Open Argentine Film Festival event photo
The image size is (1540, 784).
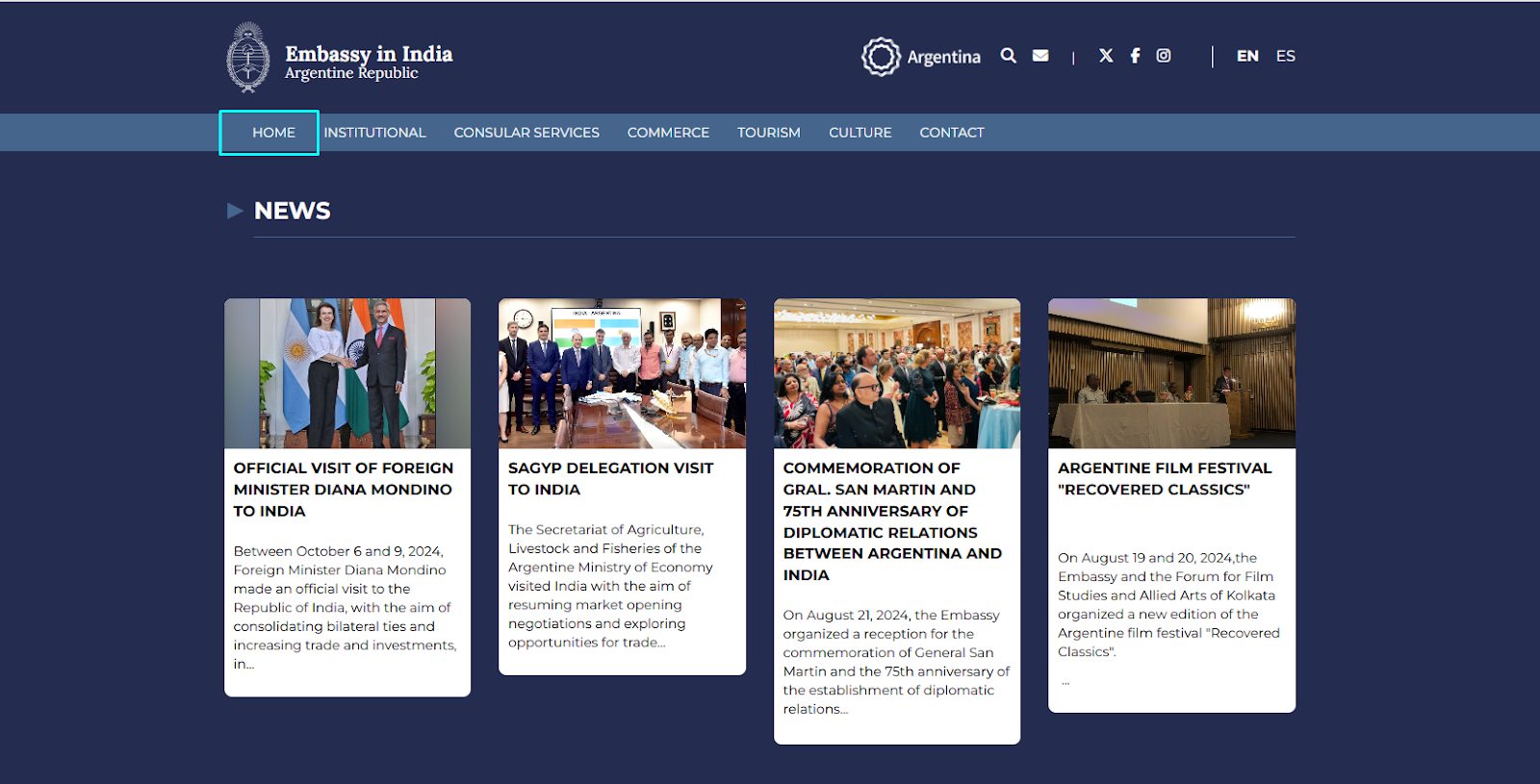coord(1171,373)
